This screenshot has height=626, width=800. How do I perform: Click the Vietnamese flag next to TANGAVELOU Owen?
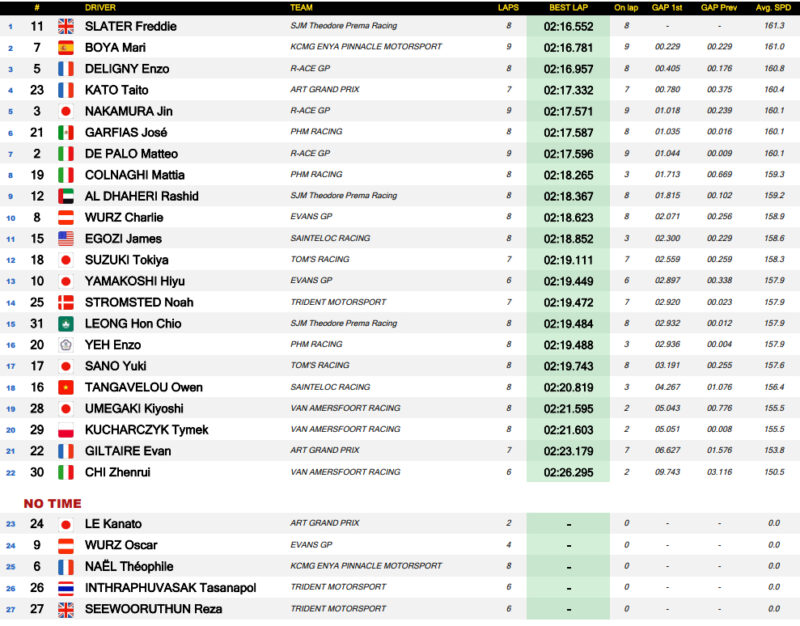tap(66, 387)
